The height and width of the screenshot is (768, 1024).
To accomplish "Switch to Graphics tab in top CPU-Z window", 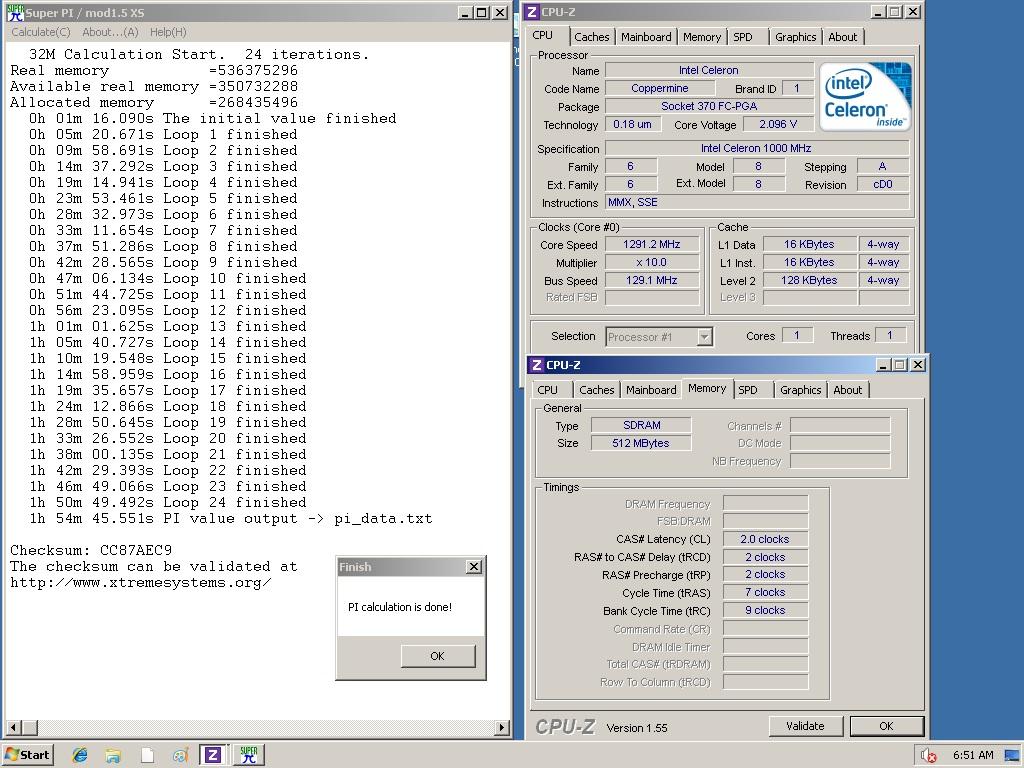I will (x=795, y=37).
